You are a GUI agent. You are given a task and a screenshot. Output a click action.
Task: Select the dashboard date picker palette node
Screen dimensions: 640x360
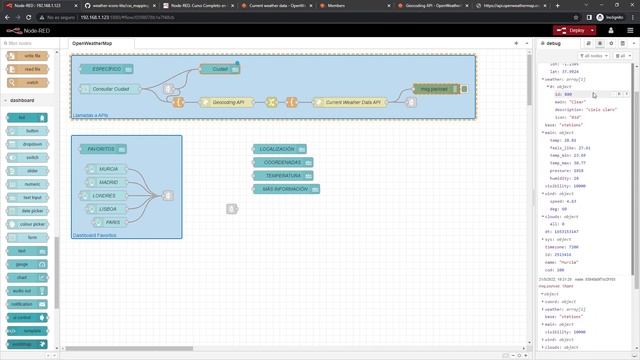(28, 211)
